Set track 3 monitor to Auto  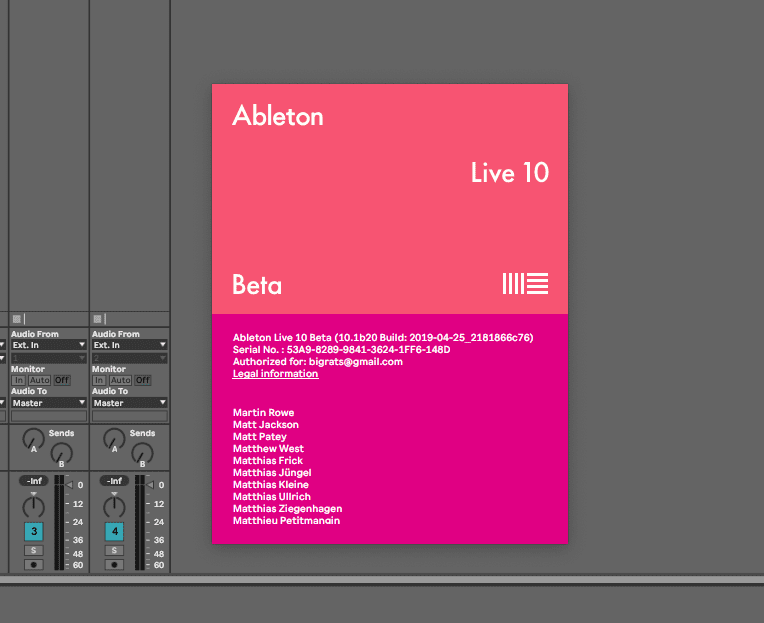click(39, 380)
